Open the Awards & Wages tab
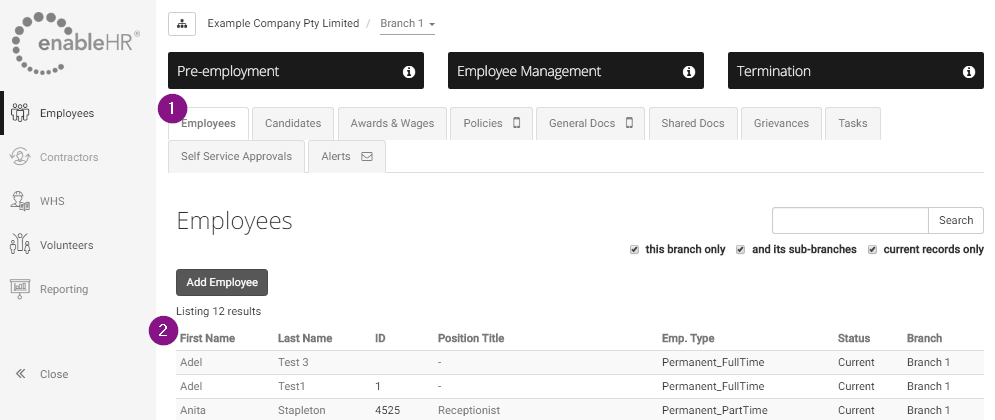 click(x=392, y=124)
